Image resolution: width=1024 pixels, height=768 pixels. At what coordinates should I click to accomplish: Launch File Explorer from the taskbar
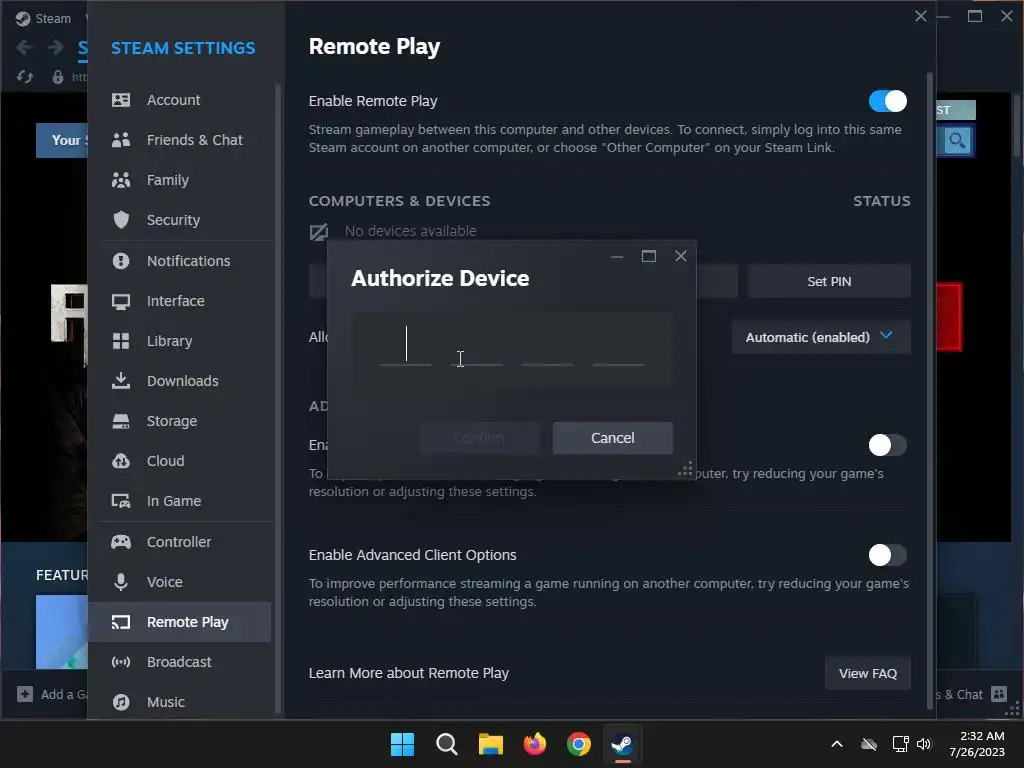click(x=490, y=744)
